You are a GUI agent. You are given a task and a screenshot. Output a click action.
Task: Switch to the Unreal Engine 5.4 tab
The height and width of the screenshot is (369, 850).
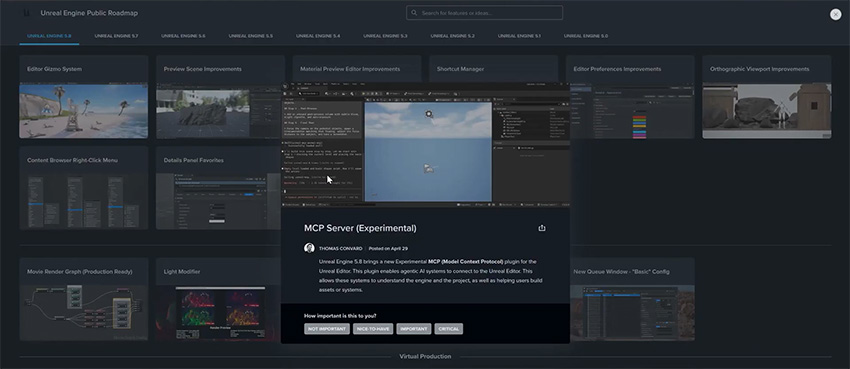coord(318,36)
